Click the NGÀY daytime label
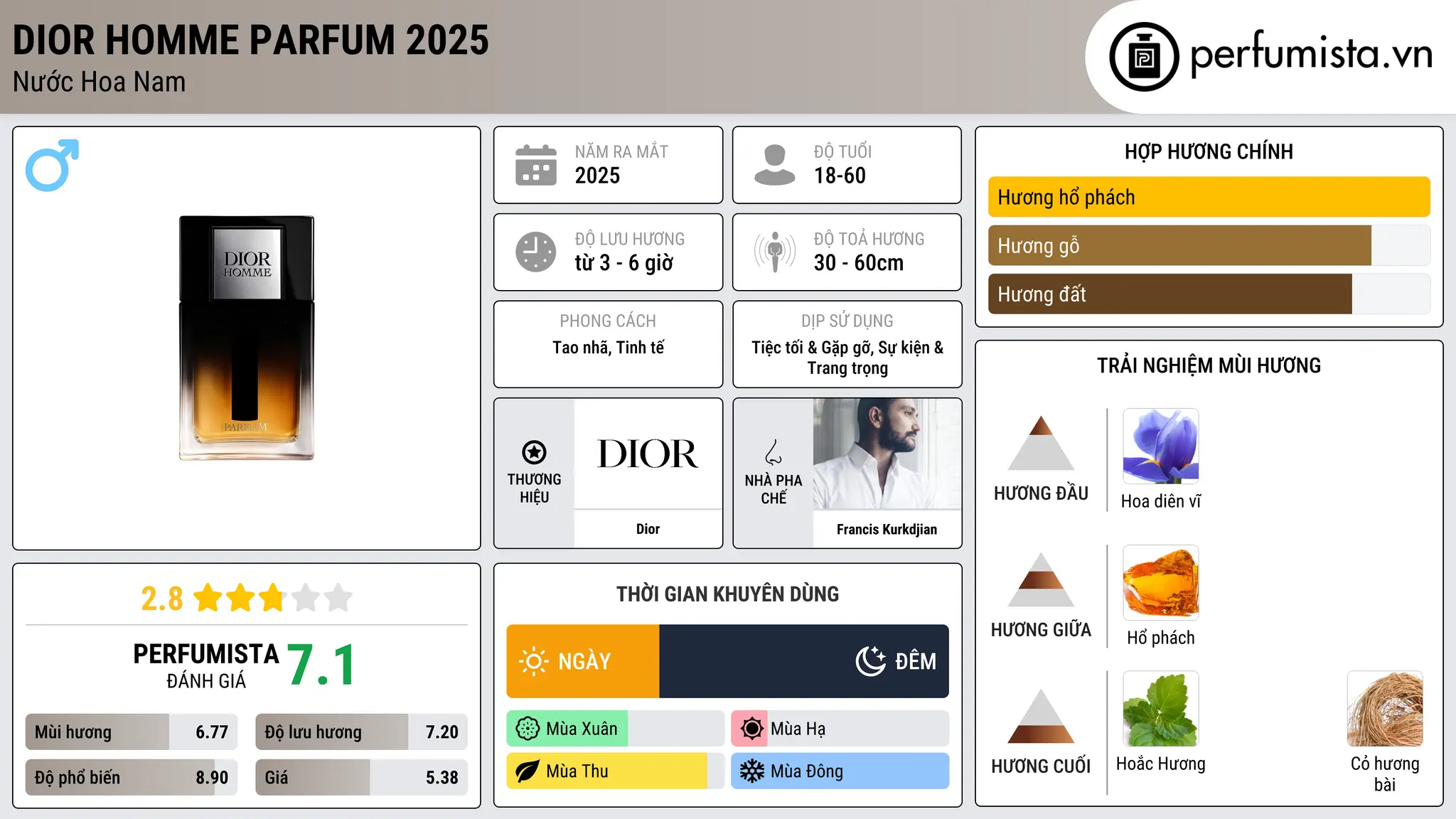The image size is (1456, 819). tap(584, 662)
